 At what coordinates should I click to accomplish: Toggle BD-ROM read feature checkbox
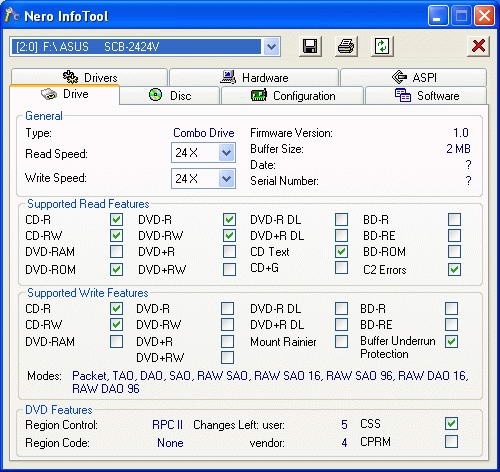click(x=455, y=252)
